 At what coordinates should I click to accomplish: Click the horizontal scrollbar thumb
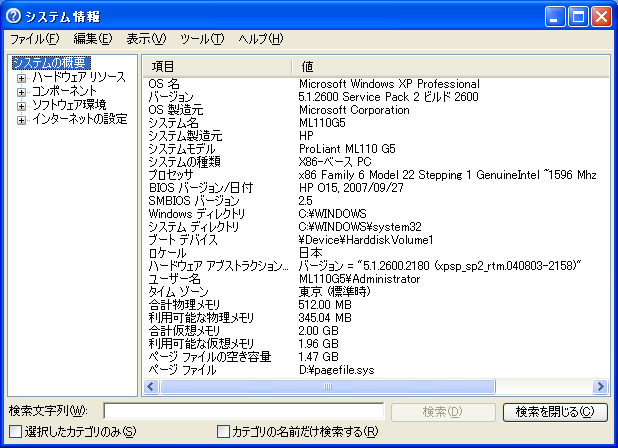pos(328,387)
